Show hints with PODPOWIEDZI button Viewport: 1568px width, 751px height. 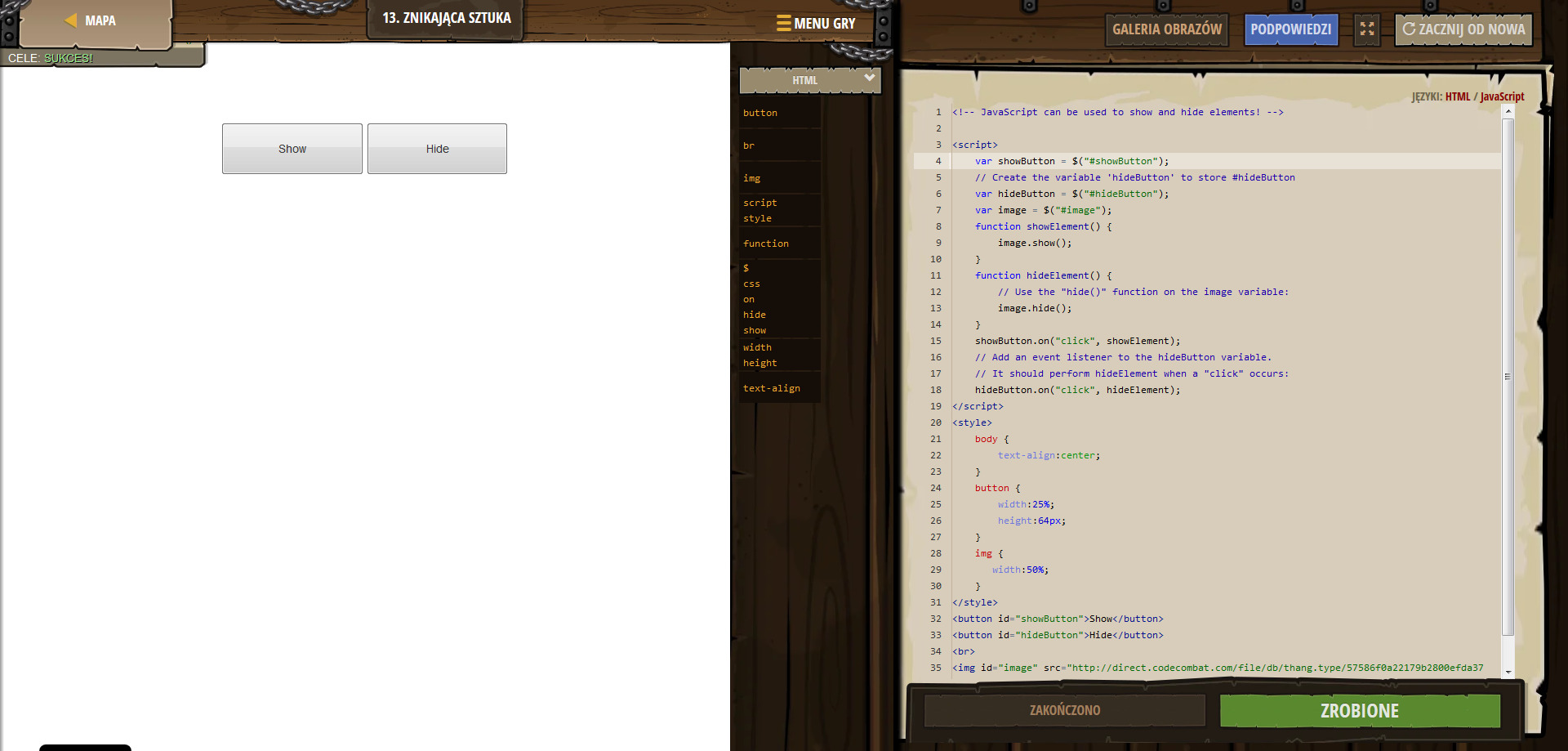coord(1290,29)
